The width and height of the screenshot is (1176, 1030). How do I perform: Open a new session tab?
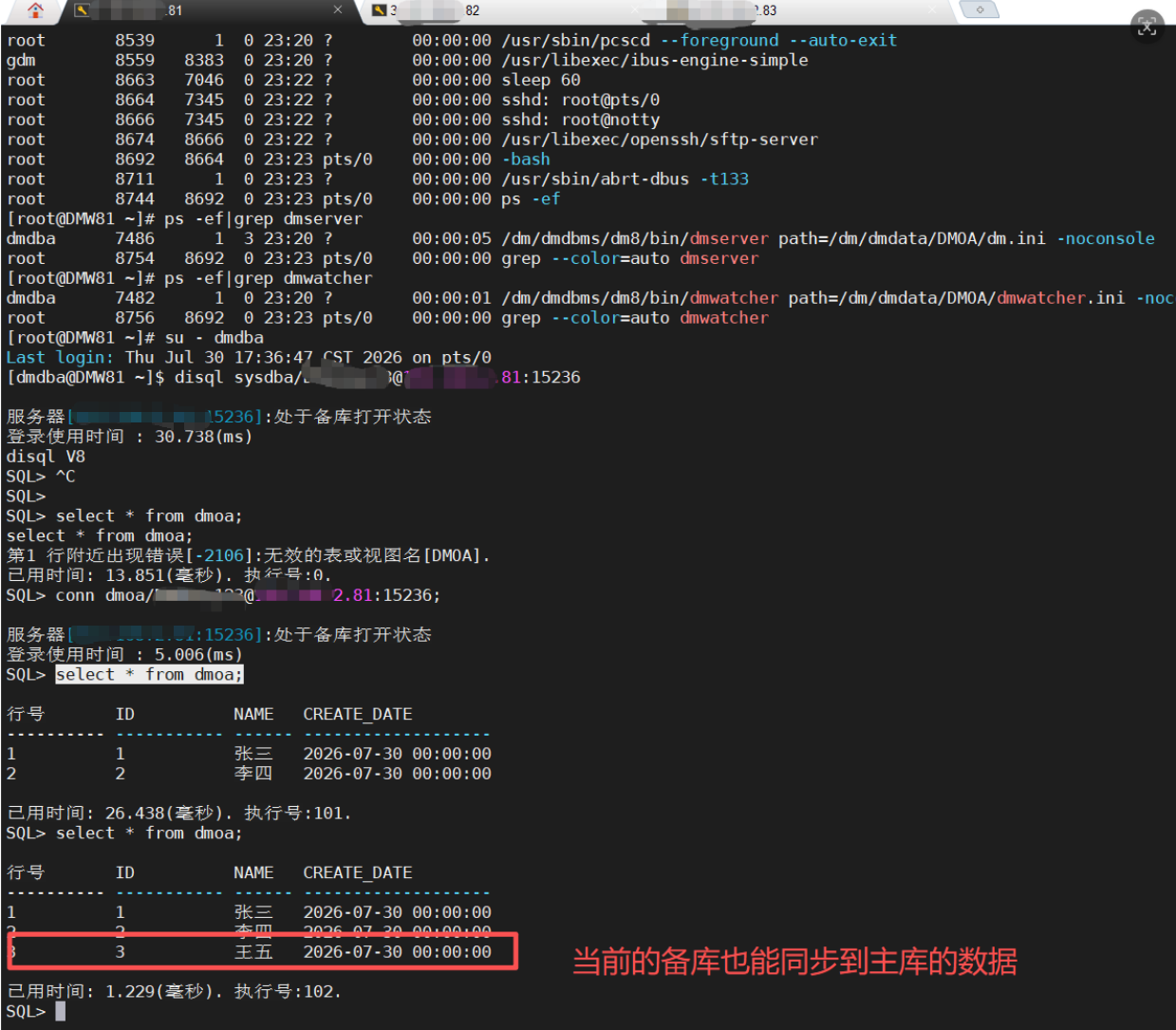980,9
